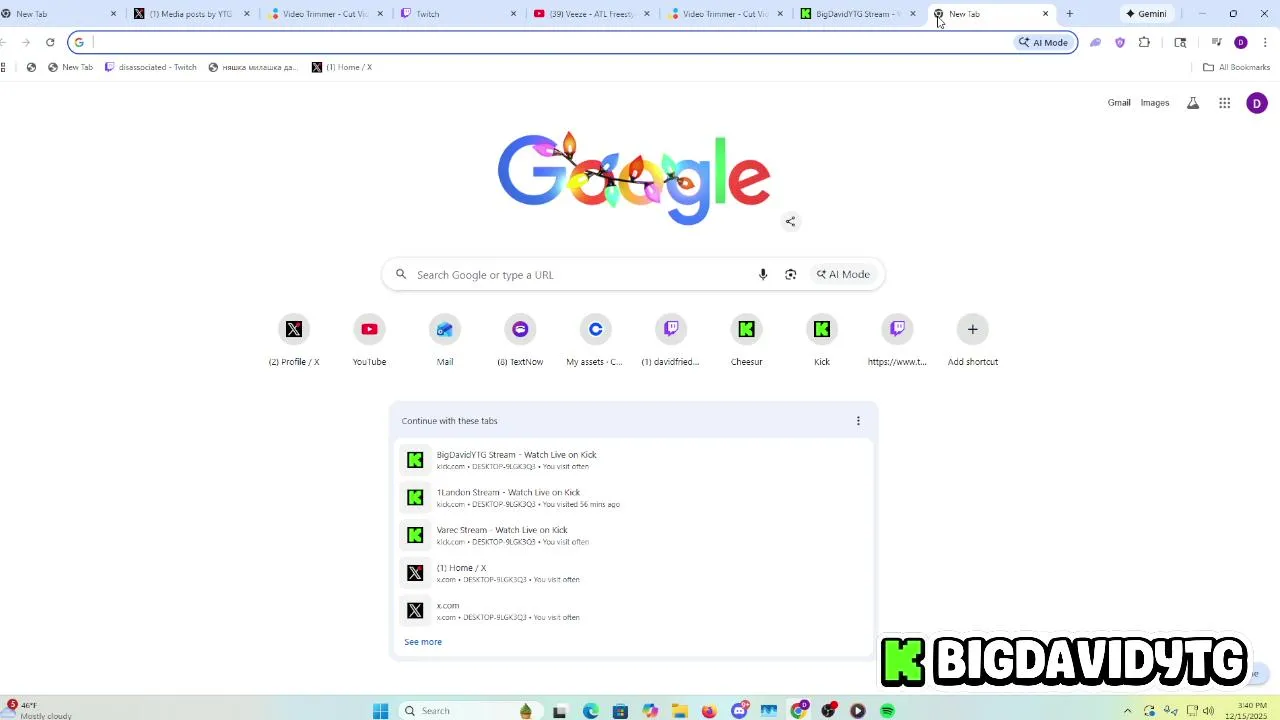1280x720 pixels.
Task: Reload the current page
Action: pos(50,42)
